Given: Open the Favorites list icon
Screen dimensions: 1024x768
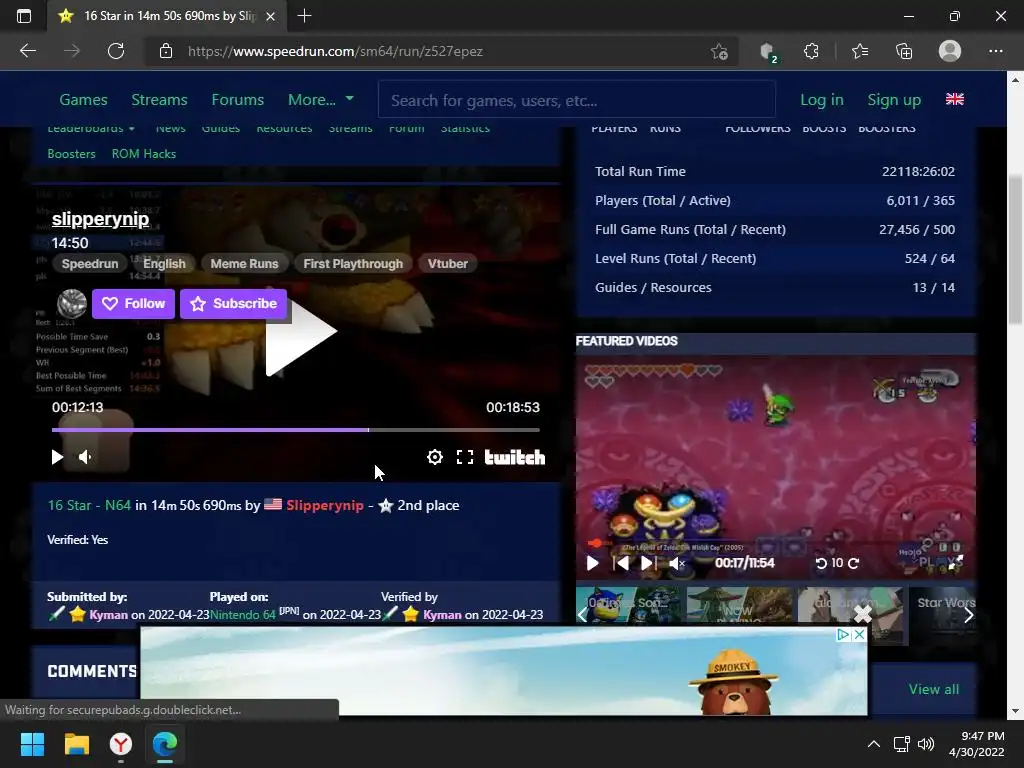Looking at the screenshot, I should (859, 51).
